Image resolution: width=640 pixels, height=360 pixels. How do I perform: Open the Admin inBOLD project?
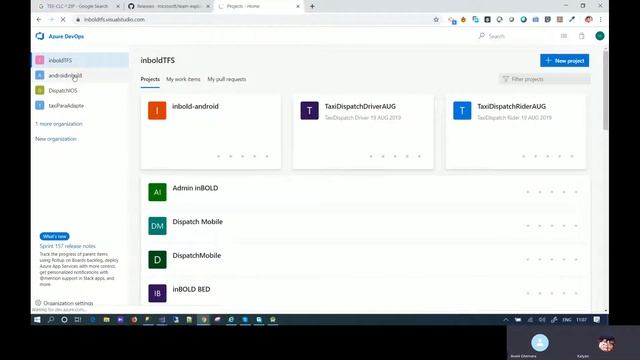[365, 192]
